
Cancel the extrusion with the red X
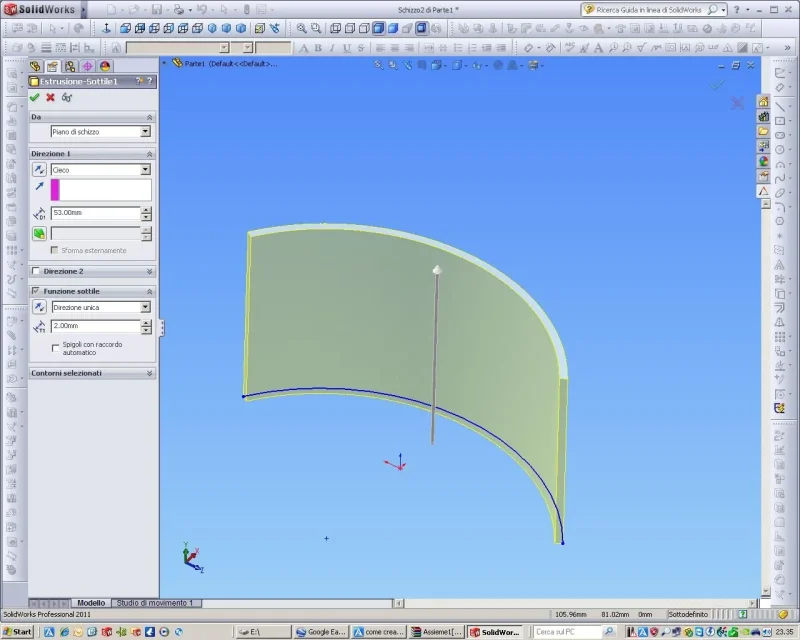[x=50, y=97]
